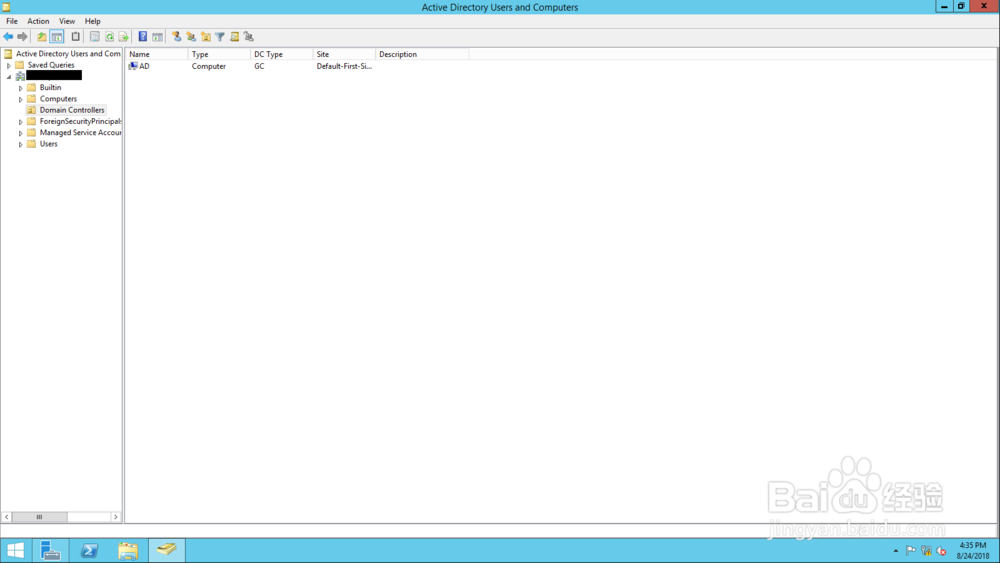Click the Export List toolbar icon

pyautogui.click(x=123, y=37)
